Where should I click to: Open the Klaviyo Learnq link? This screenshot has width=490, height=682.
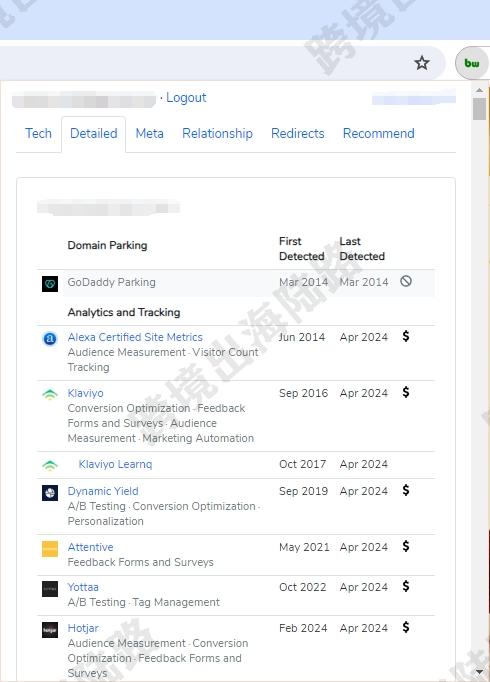[x=115, y=464]
